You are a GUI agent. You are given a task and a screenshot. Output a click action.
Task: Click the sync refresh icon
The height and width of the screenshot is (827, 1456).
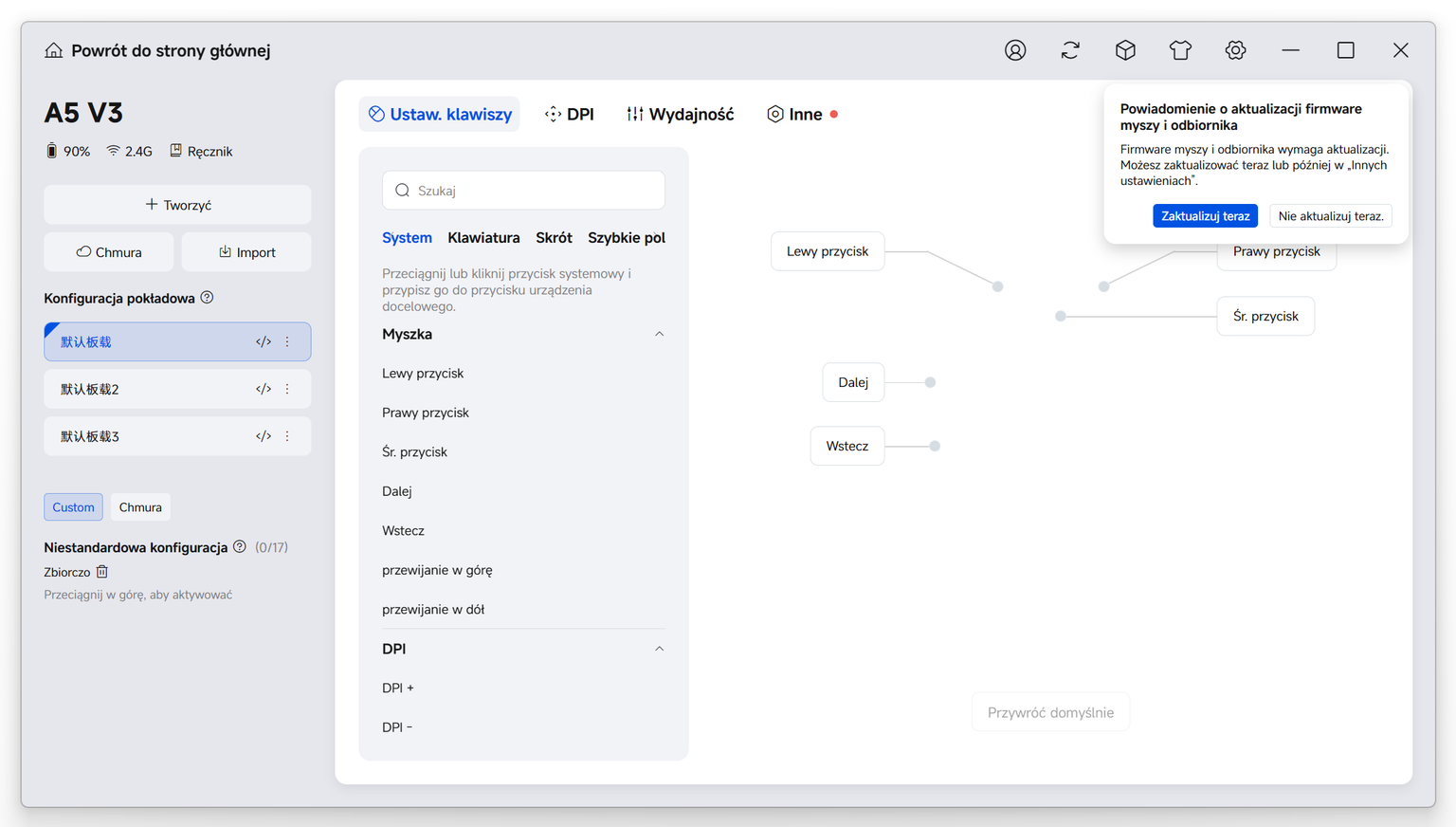click(x=1070, y=50)
